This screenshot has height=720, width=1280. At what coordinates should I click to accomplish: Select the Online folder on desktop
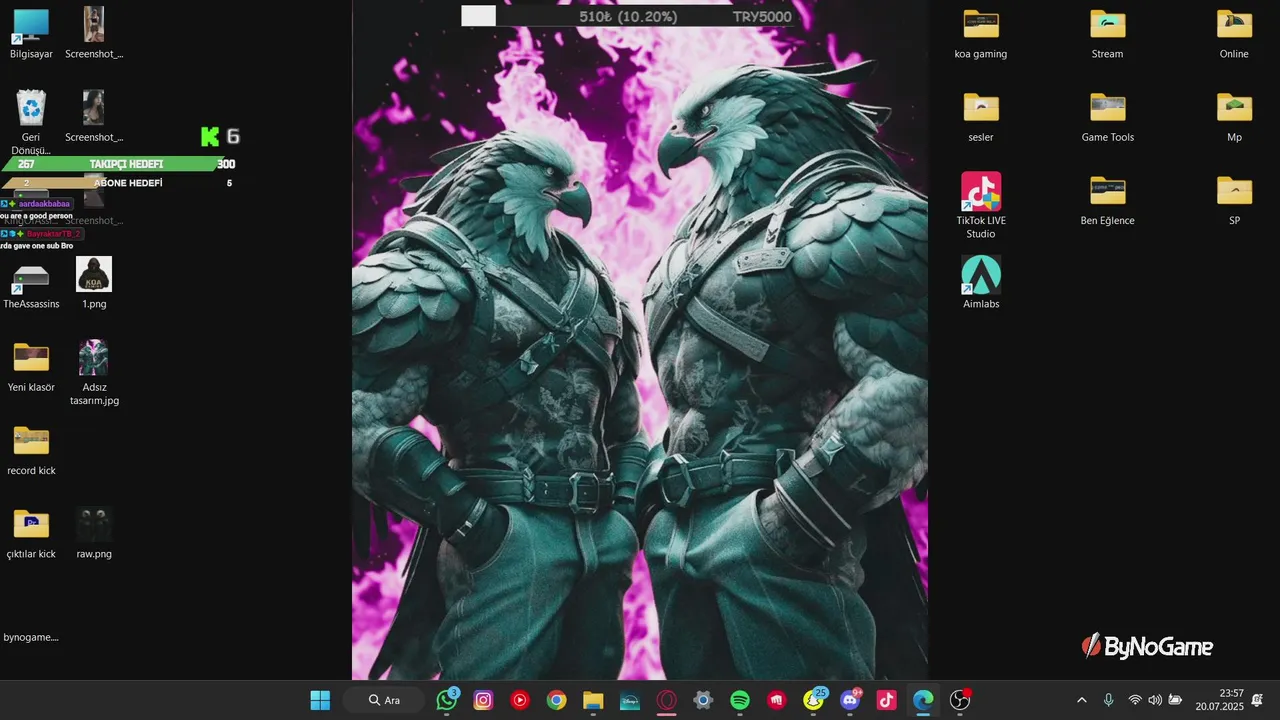click(x=1234, y=34)
